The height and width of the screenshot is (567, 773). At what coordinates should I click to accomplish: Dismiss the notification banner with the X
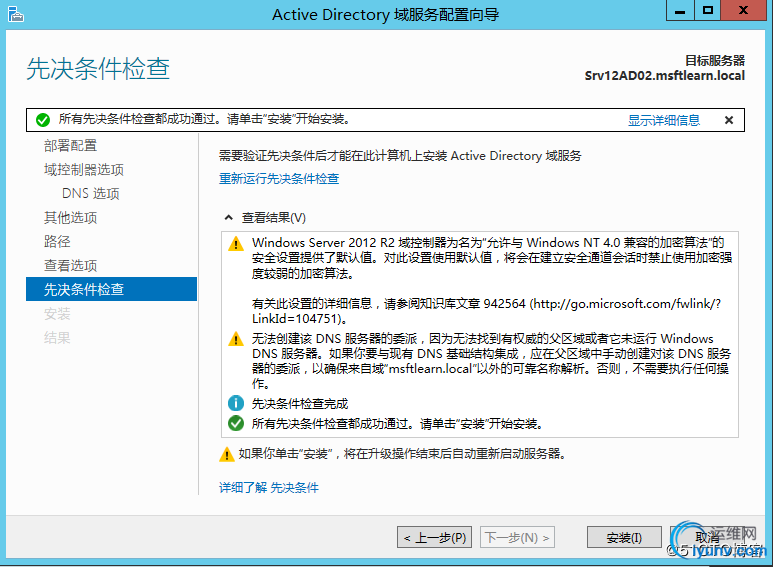[x=729, y=120]
